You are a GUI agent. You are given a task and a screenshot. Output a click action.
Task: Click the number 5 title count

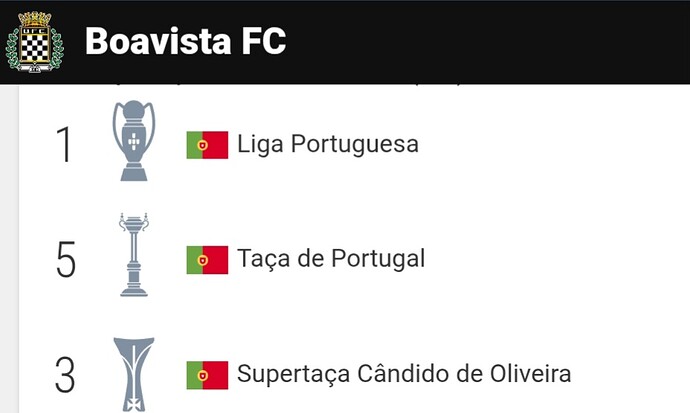pyautogui.click(x=66, y=259)
